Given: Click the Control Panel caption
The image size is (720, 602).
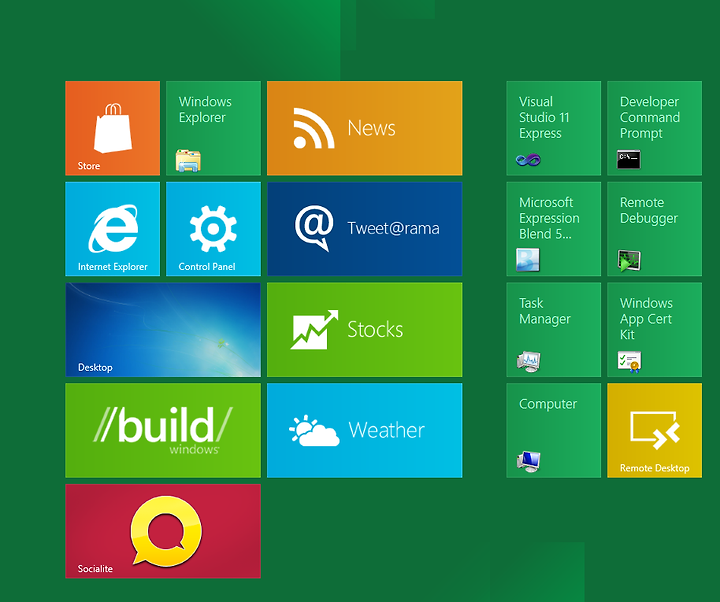Looking at the screenshot, I should [x=207, y=267].
